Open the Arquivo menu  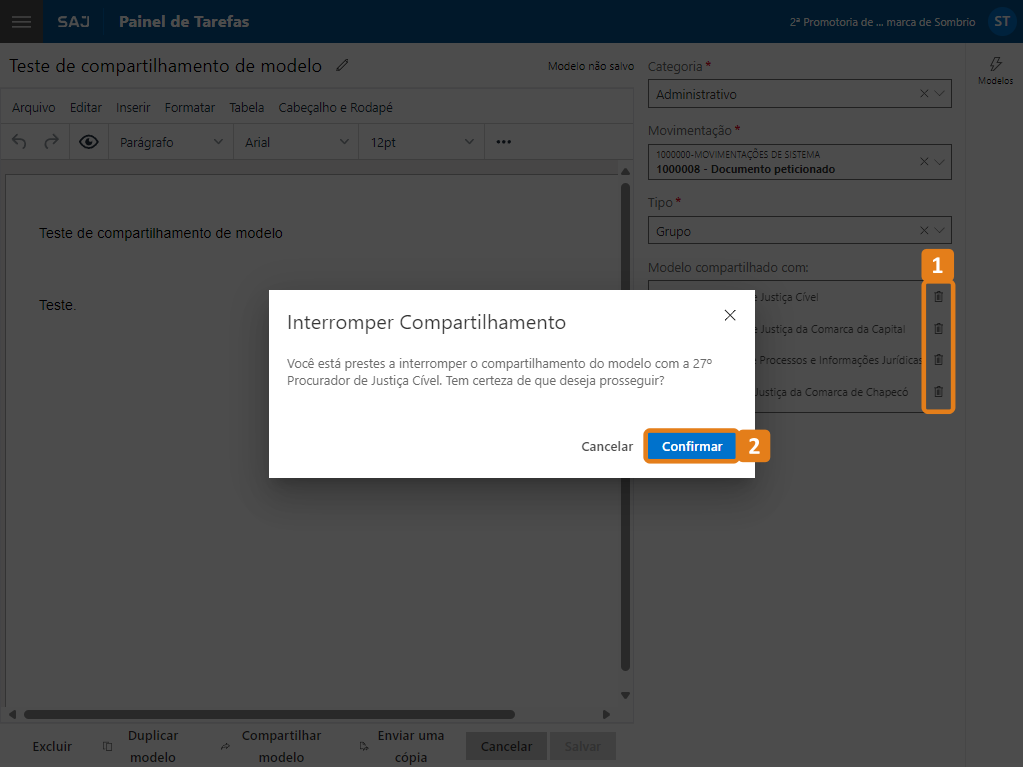[33, 108]
